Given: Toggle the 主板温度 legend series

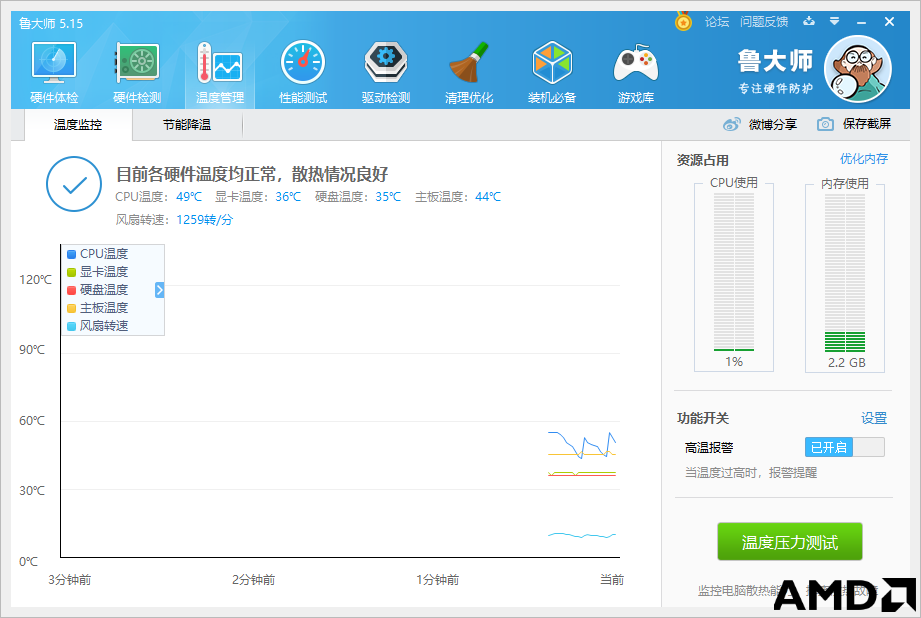Looking at the screenshot, I should 98,308.
